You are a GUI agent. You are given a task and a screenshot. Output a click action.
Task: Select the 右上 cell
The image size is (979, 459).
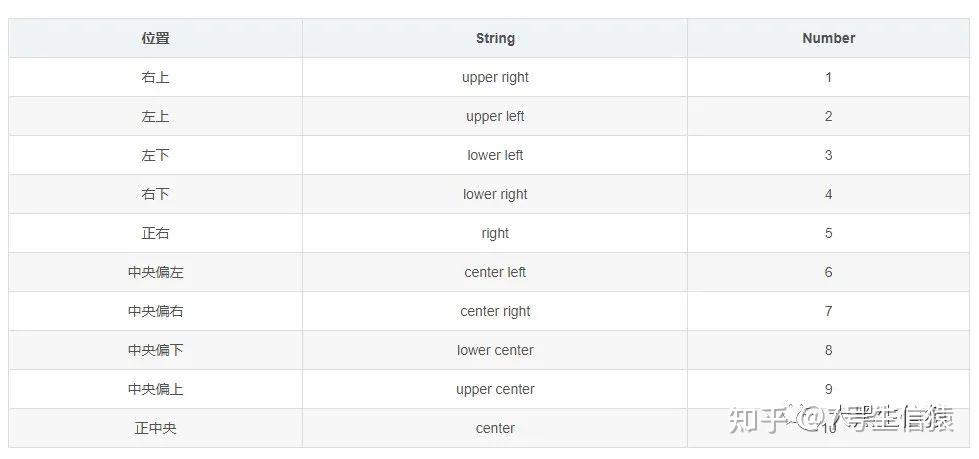point(155,77)
